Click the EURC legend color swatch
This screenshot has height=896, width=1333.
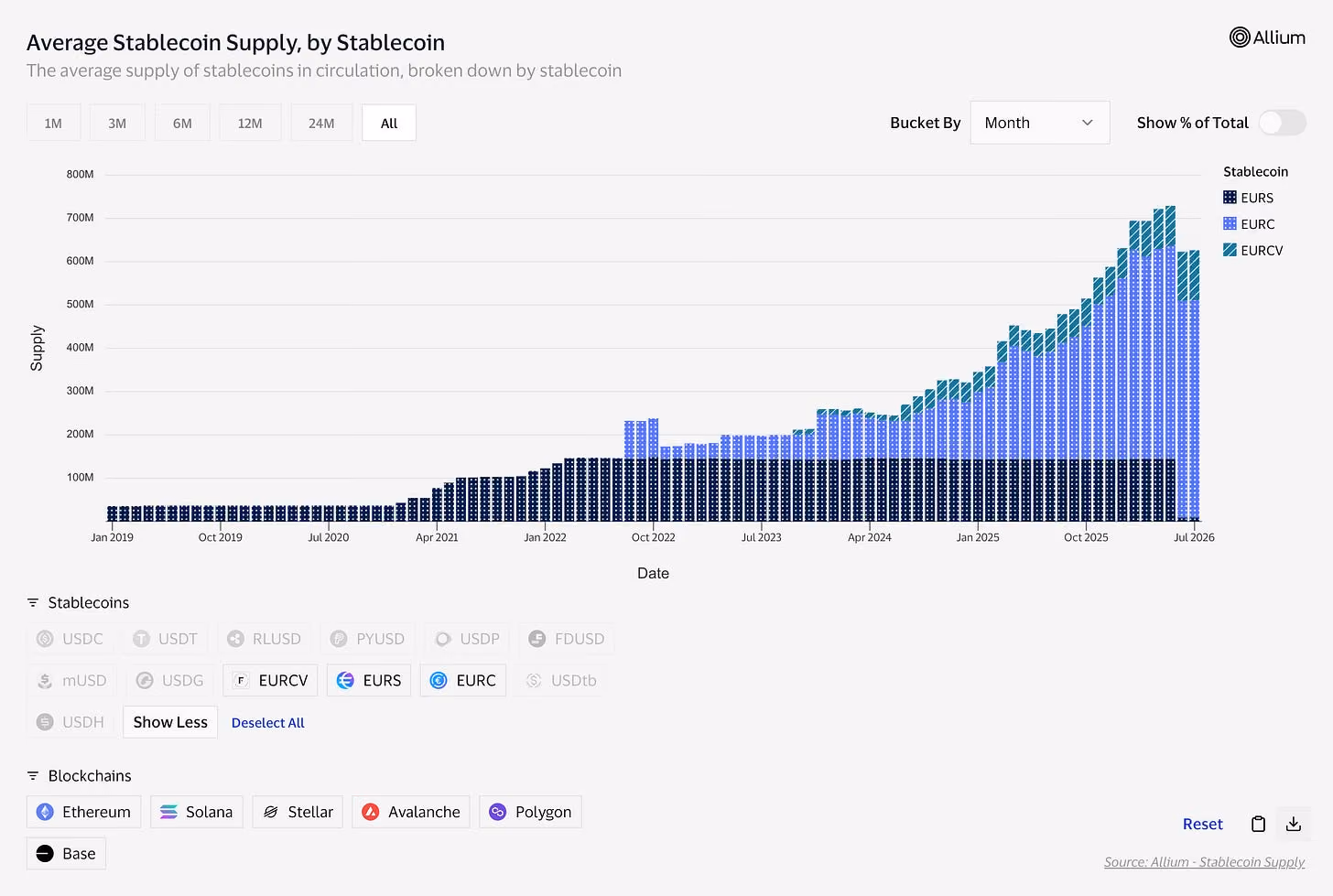1230,224
